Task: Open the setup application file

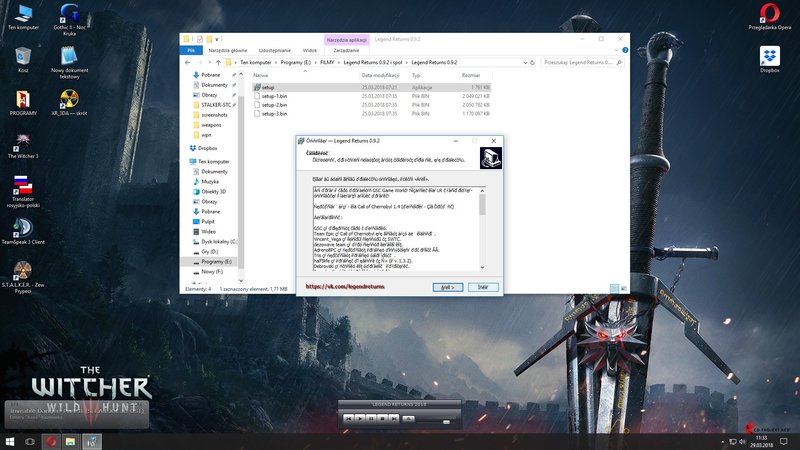Action: [x=267, y=88]
